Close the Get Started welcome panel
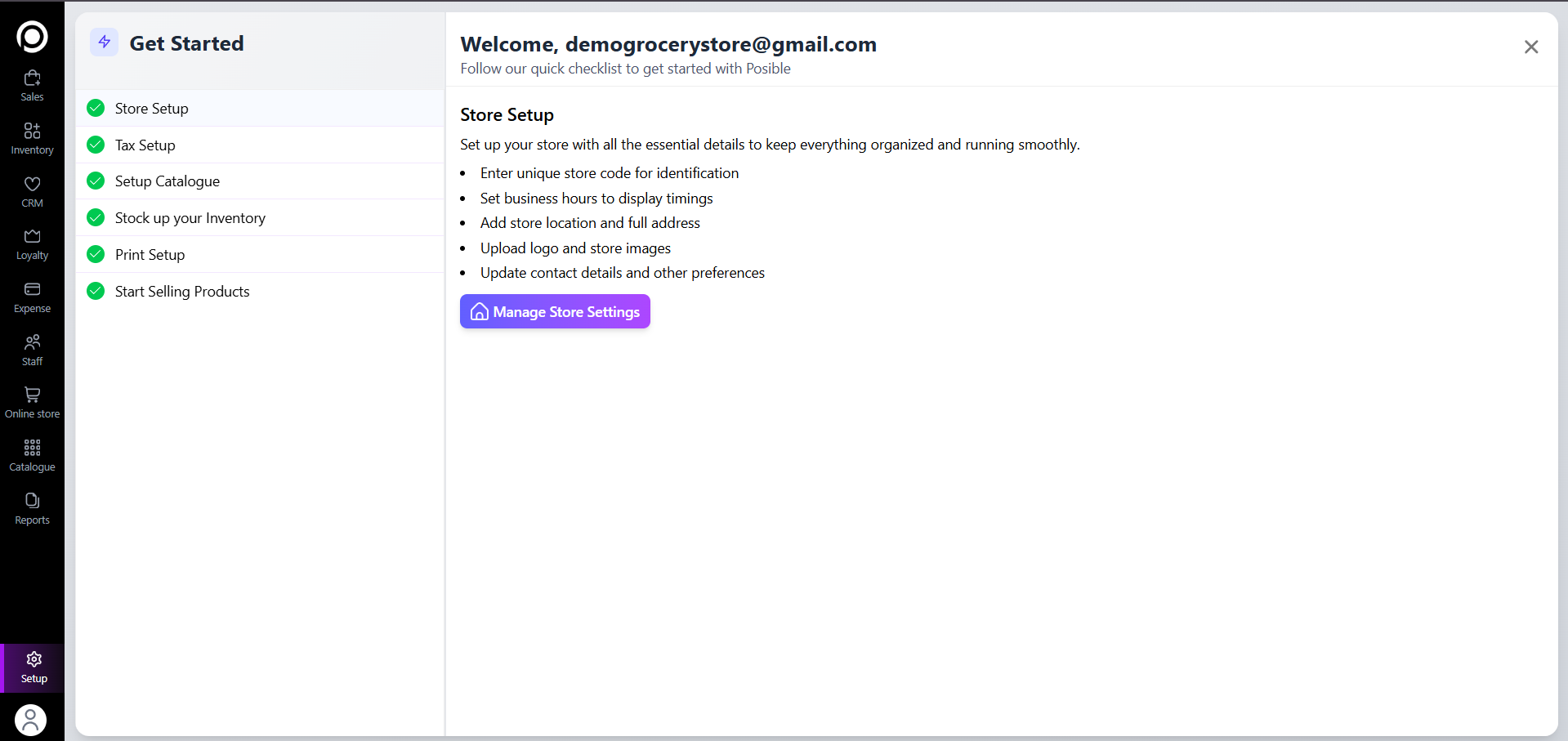Image resolution: width=1568 pixels, height=741 pixels. pyautogui.click(x=1530, y=47)
